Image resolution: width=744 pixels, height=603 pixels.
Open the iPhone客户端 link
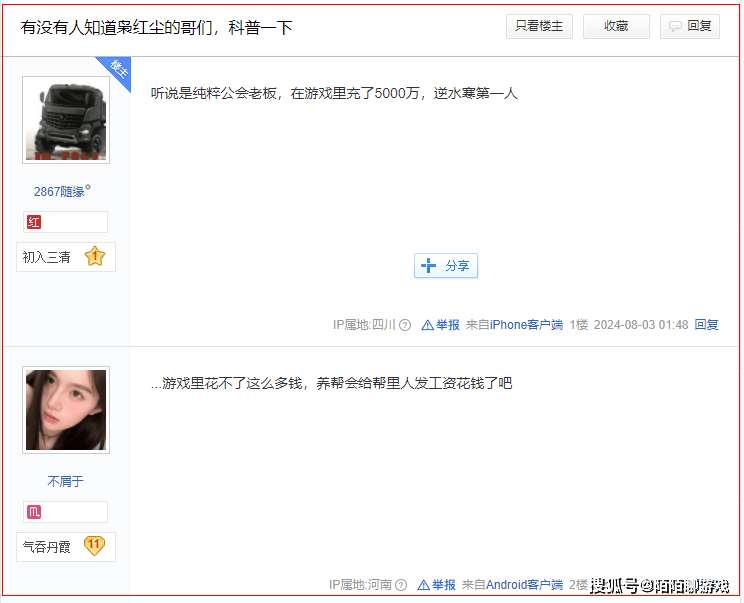tap(526, 325)
